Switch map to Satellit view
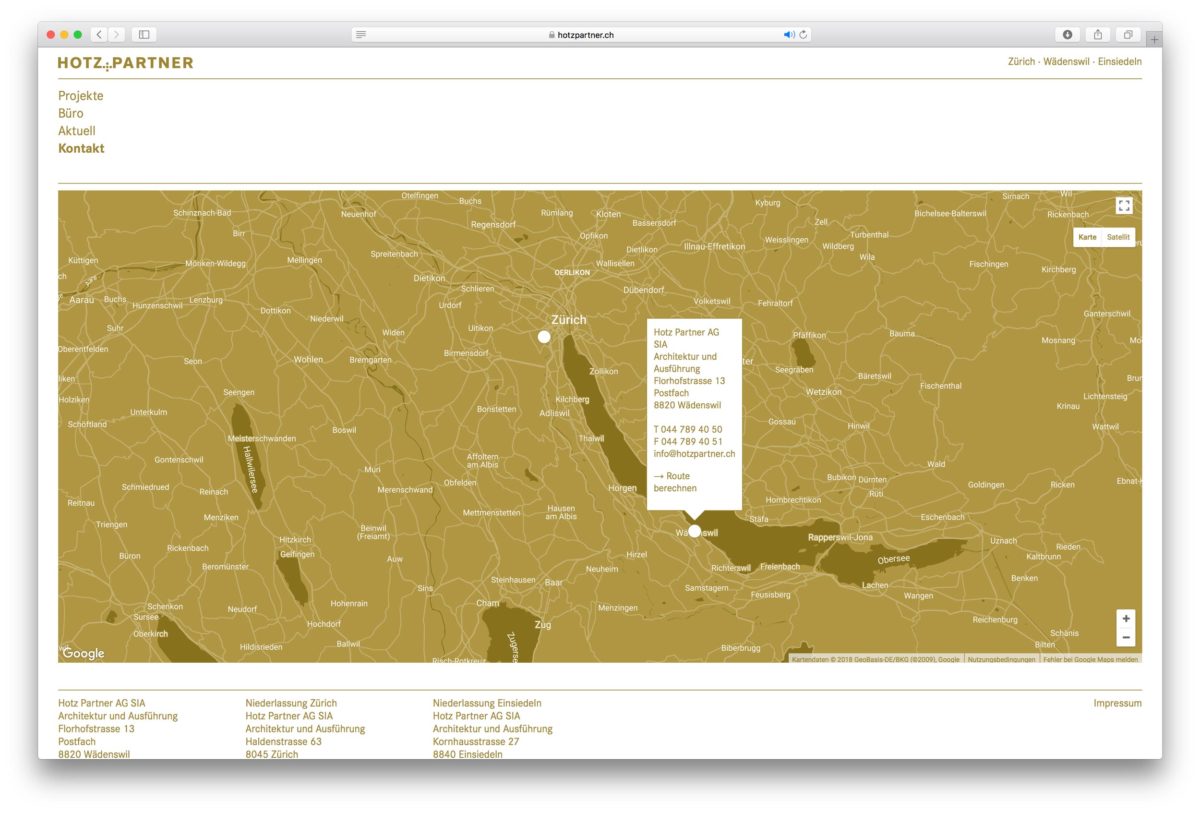Viewport: 1200px width, 813px height. point(1118,238)
